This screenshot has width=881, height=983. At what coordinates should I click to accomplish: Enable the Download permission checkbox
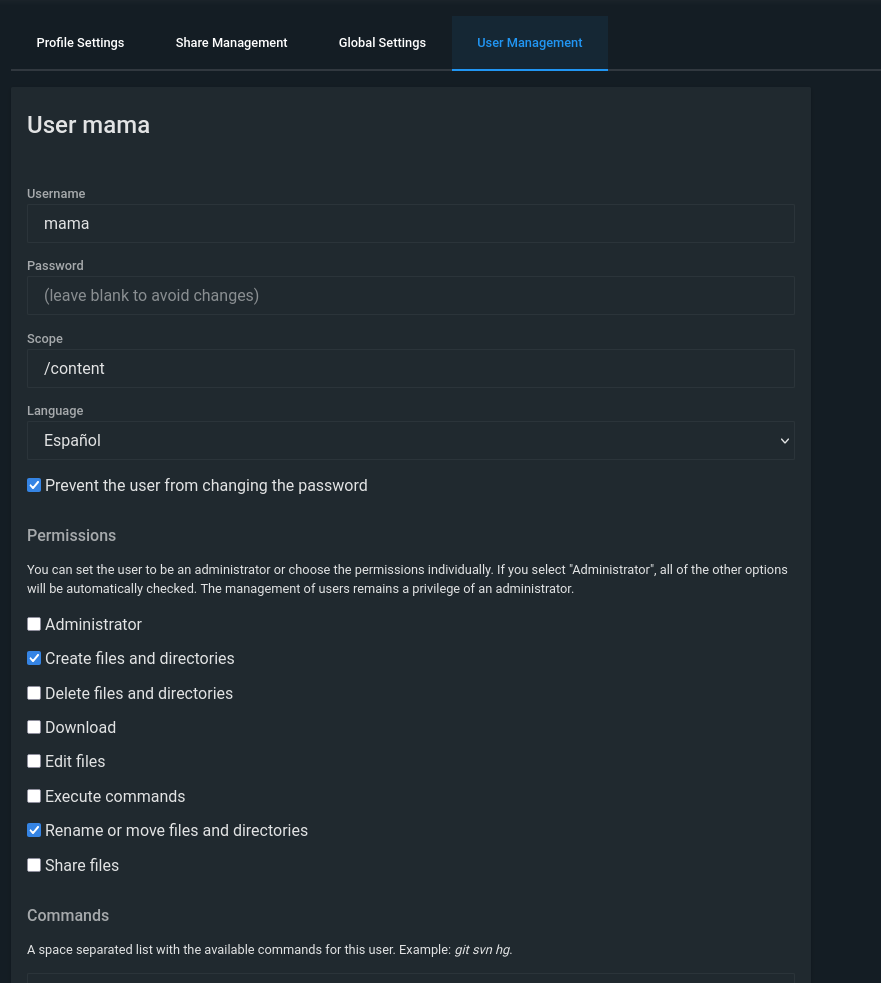(x=34, y=727)
